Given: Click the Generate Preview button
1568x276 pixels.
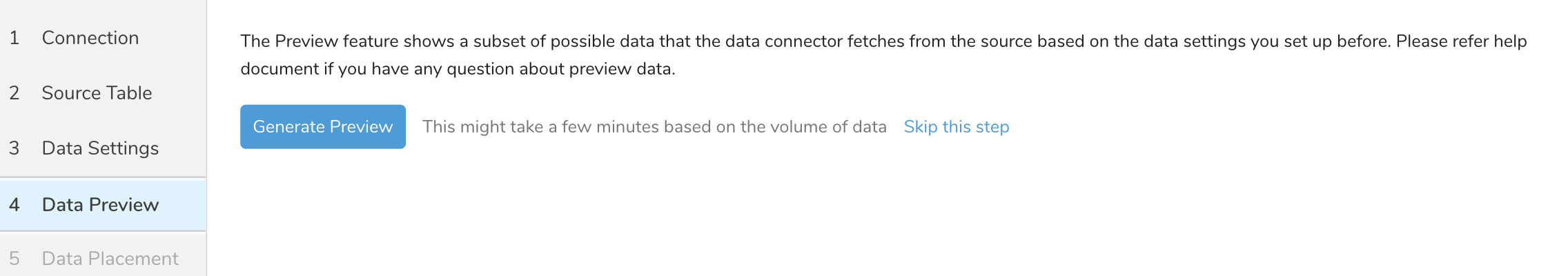Looking at the screenshot, I should [322, 127].
